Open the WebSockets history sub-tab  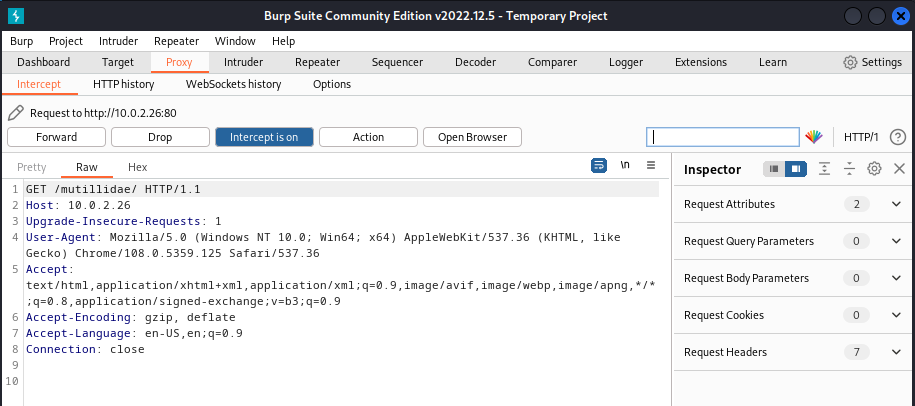point(233,84)
